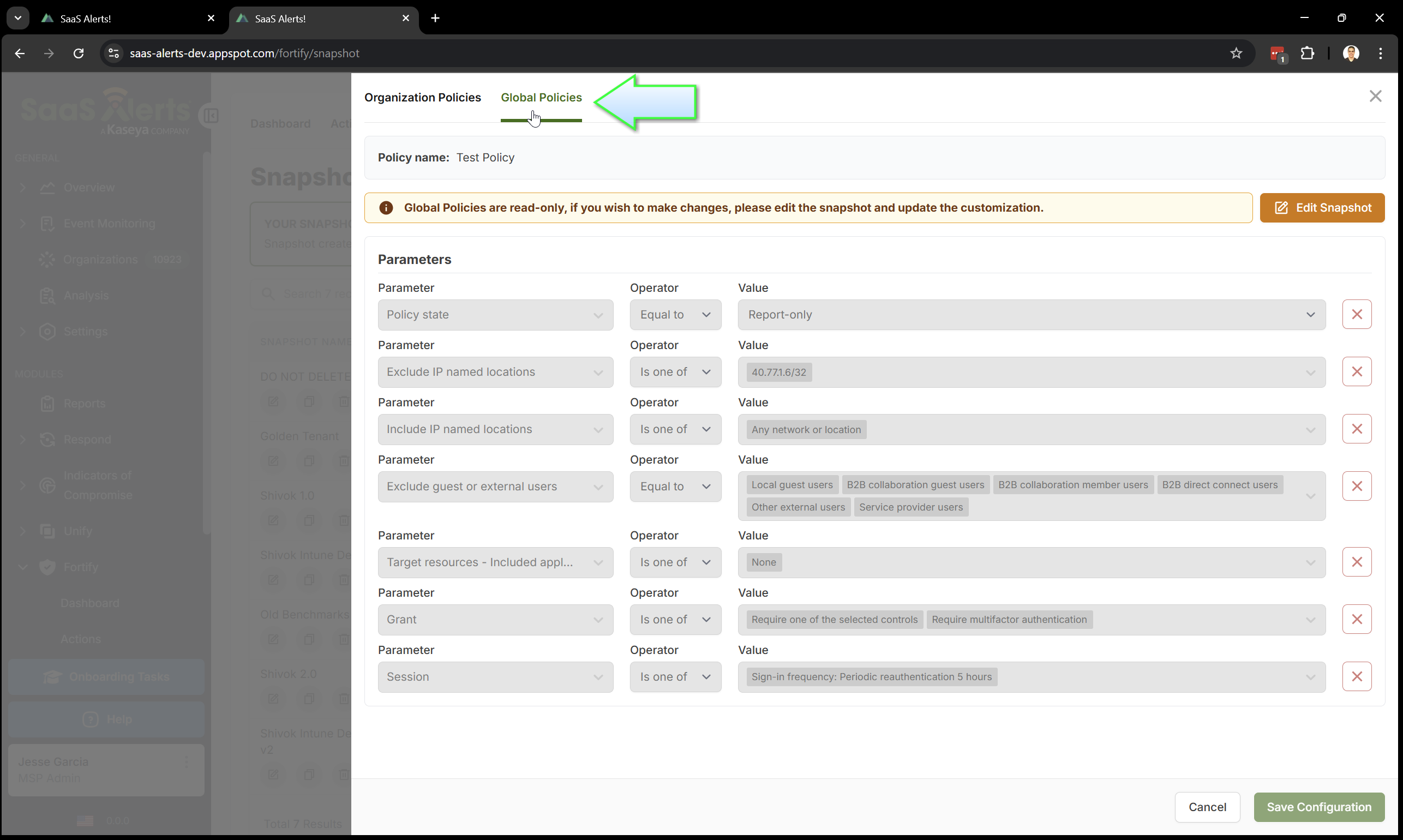Select the Global Policies tab
Image resolution: width=1403 pixels, height=840 pixels.
point(541,97)
